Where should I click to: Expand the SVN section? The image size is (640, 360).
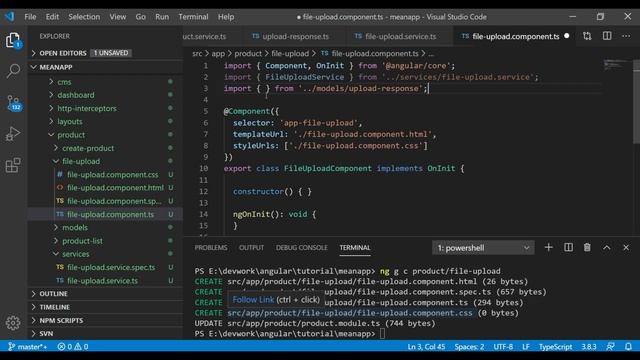46,333
